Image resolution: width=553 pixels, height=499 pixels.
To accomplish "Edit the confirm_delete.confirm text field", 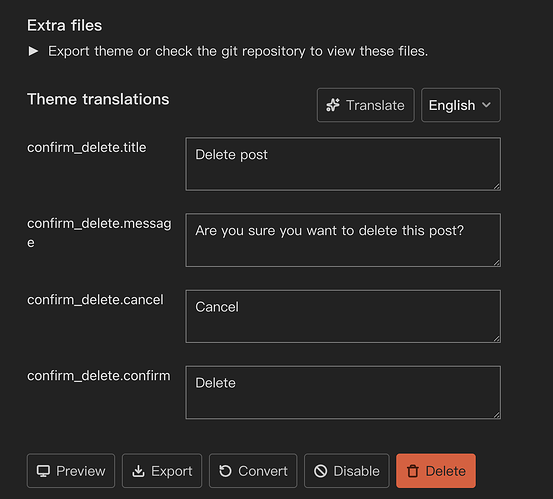I will (x=343, y=392).
